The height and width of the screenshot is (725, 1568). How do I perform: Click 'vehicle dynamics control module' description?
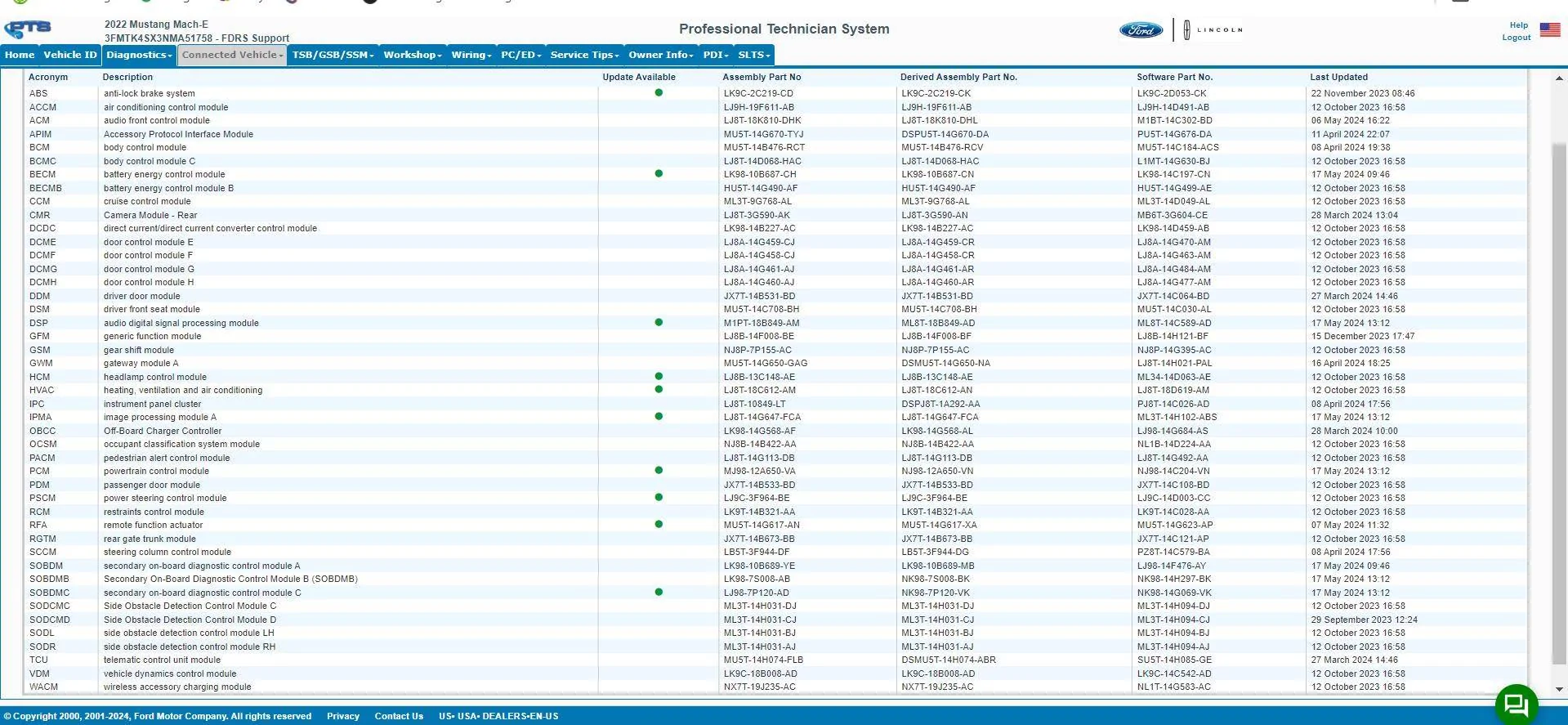170,674
